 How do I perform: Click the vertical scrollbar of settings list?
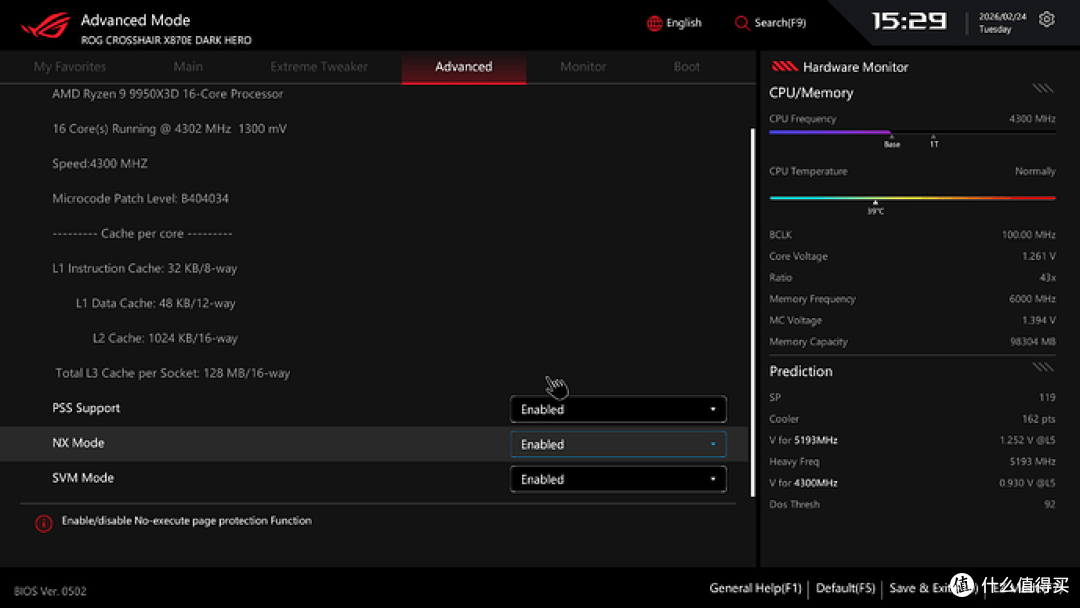point(753,312)
